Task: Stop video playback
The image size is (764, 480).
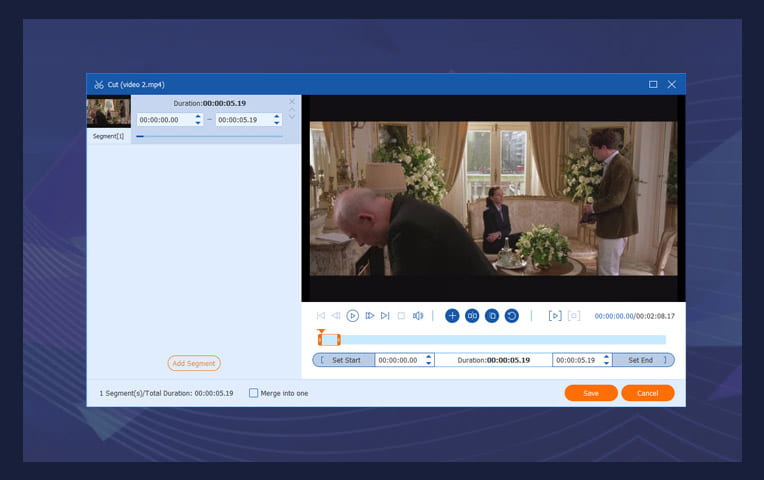Action: coord(401,316)
